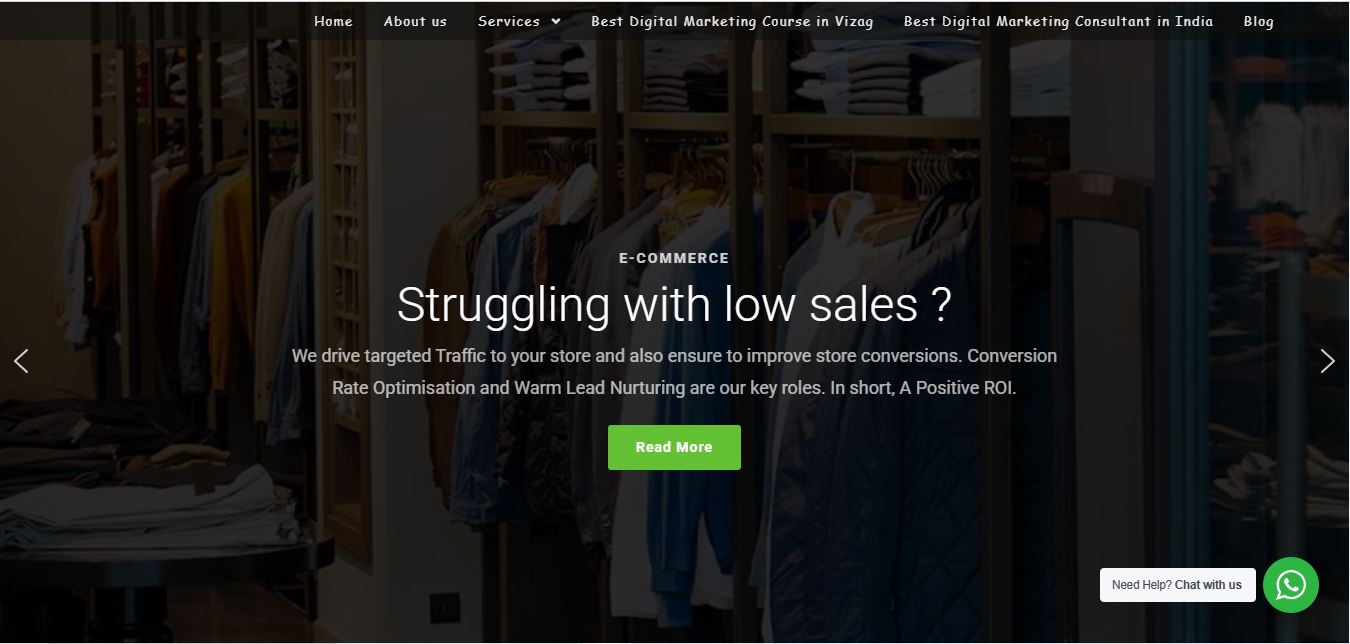Screen dimensions: 1350x644
Task: Open Best Digital Marketing Consultant in India
Action: 1058,21
